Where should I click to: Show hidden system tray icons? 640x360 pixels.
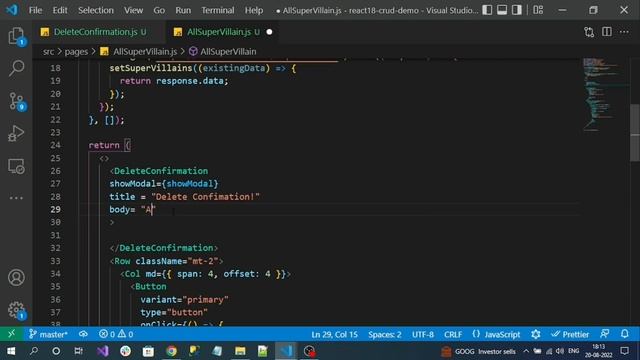(x=526, y=351)
